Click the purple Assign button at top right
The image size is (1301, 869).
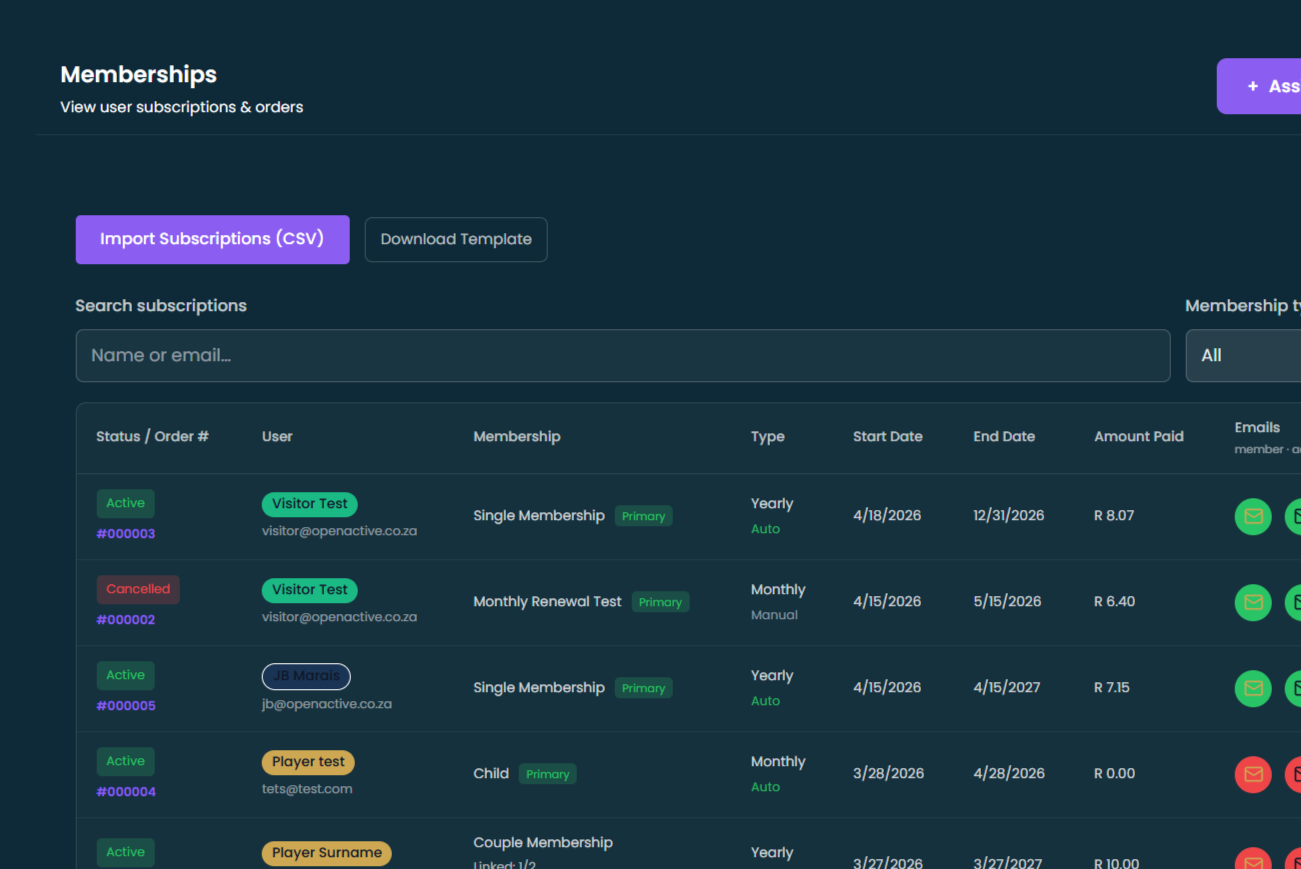(x=1260, y=86)
